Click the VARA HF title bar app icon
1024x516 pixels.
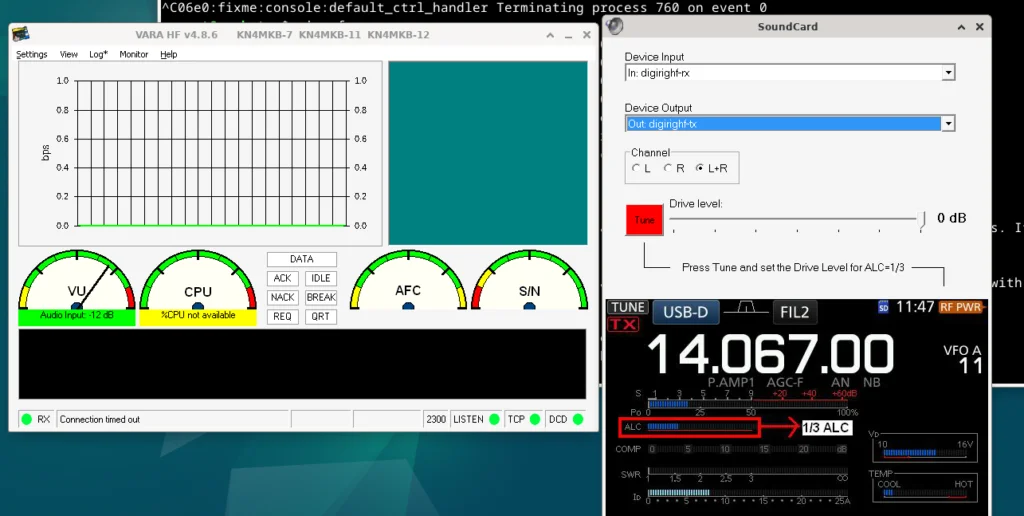[x=20, y=34]
